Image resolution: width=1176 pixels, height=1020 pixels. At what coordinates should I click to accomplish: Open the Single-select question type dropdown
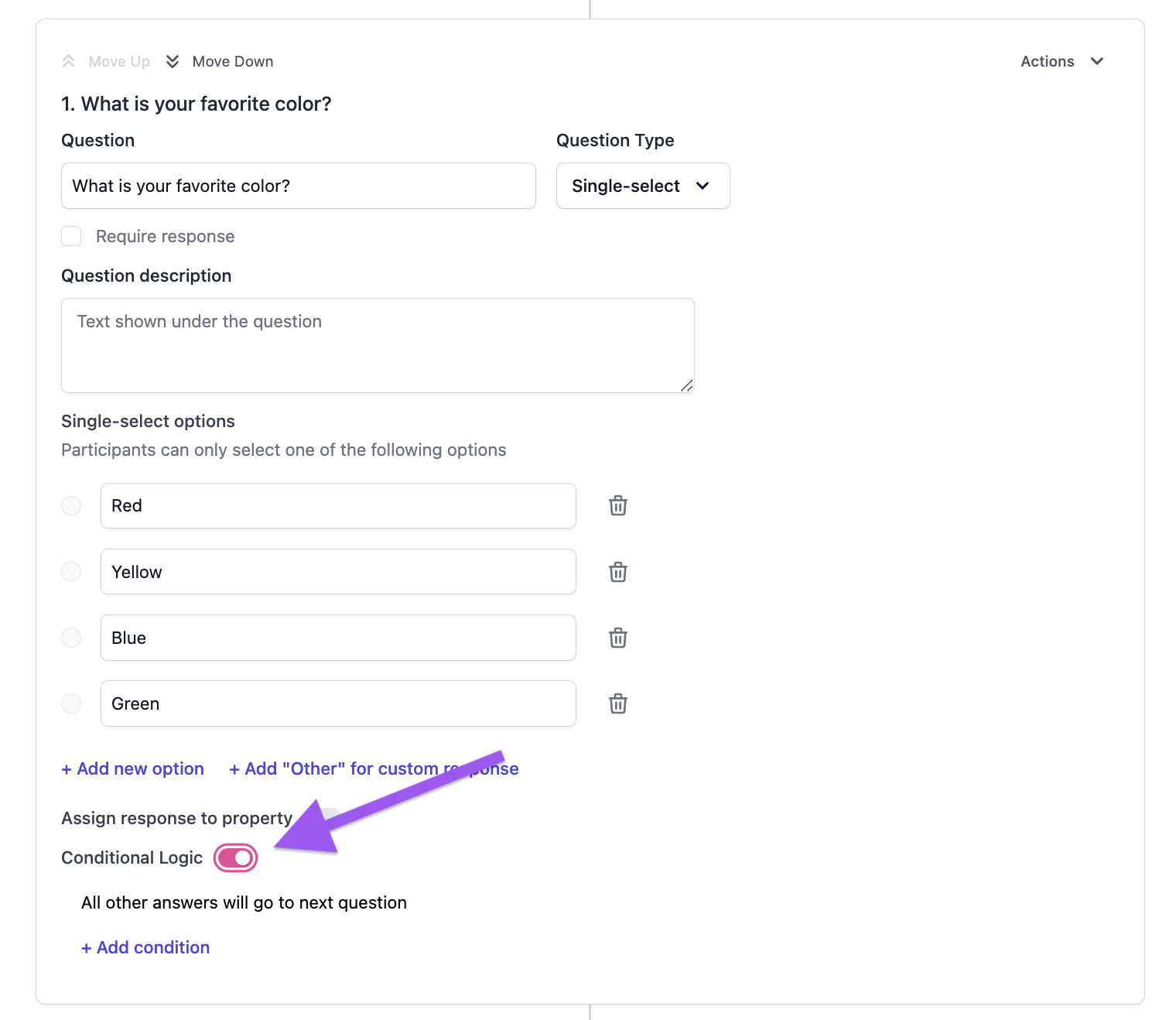point(643,186)
